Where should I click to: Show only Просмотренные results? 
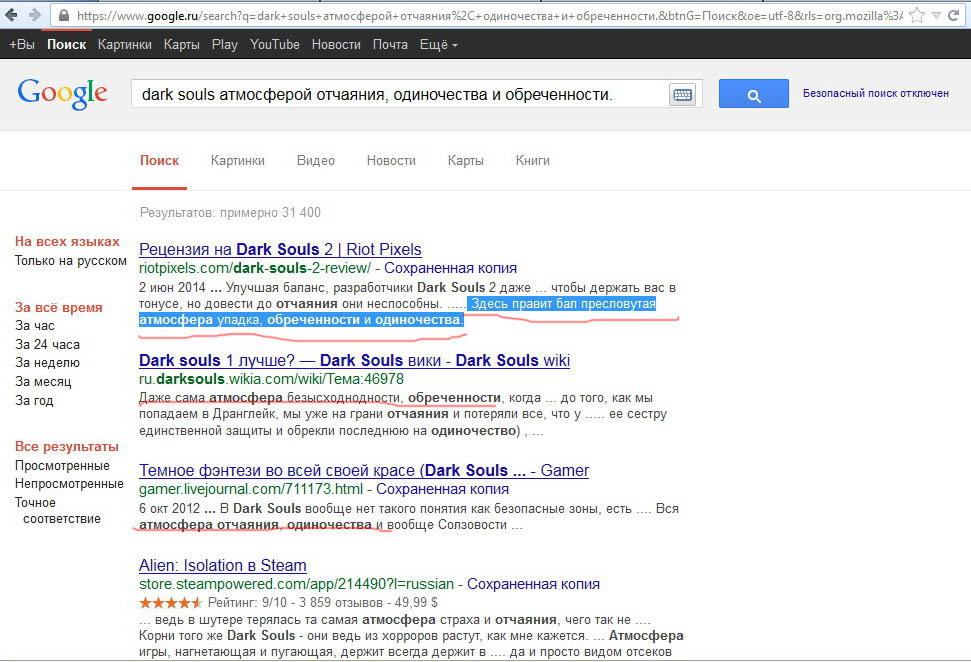point(63,466)
